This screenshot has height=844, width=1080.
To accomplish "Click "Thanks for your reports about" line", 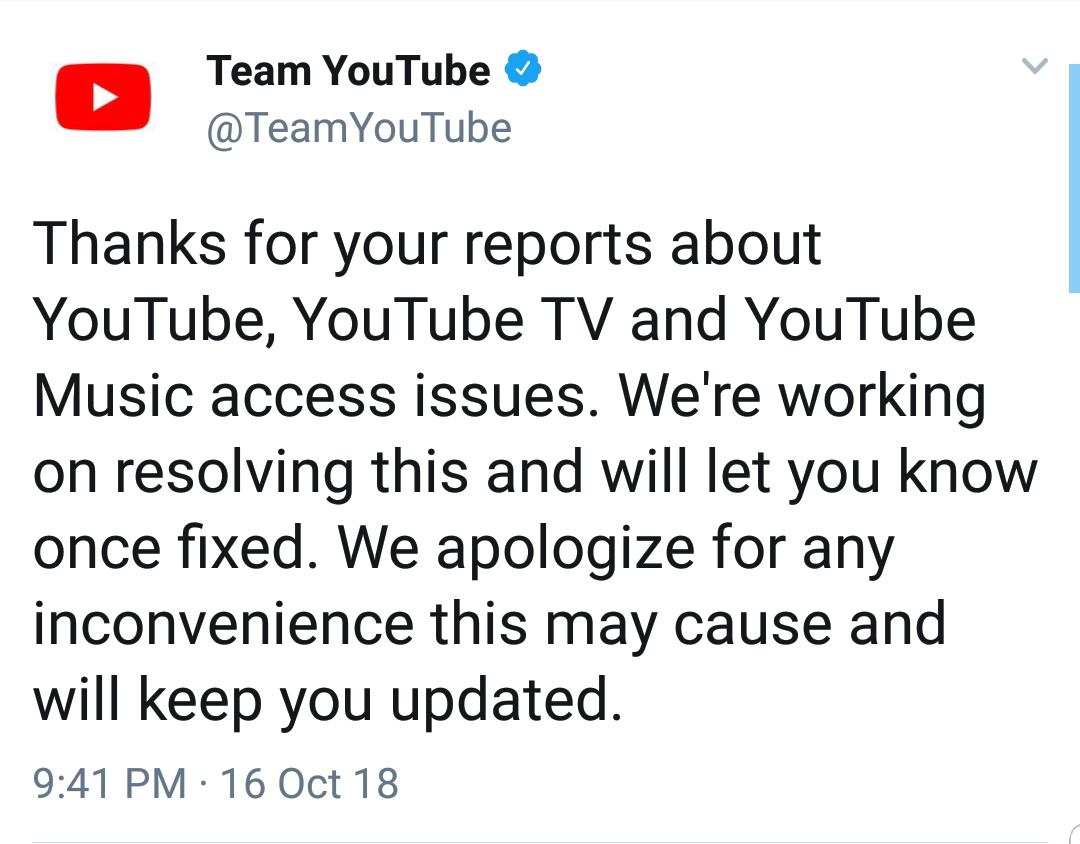I will [428, 245].
